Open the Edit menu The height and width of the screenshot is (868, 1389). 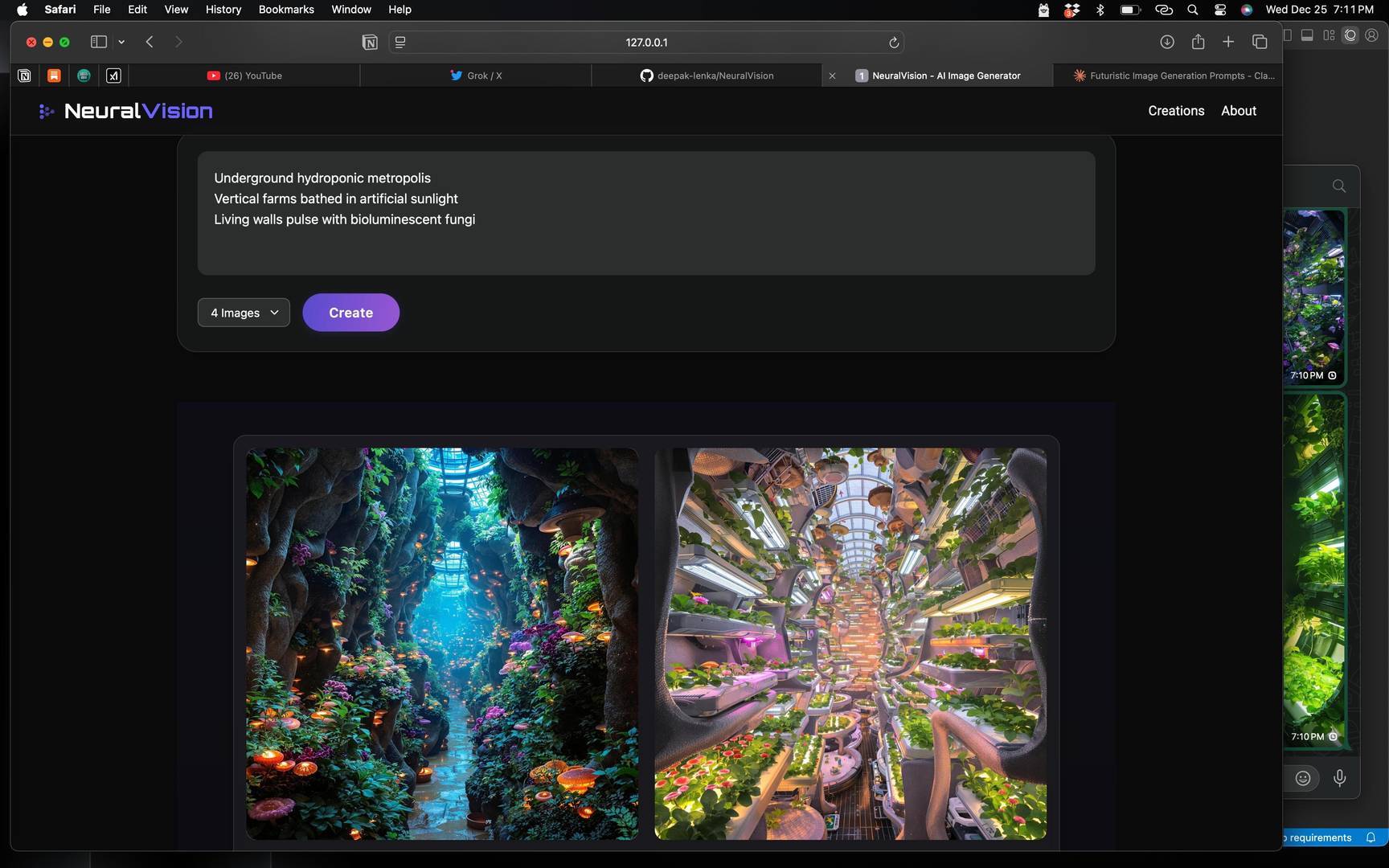pos(137,10)
